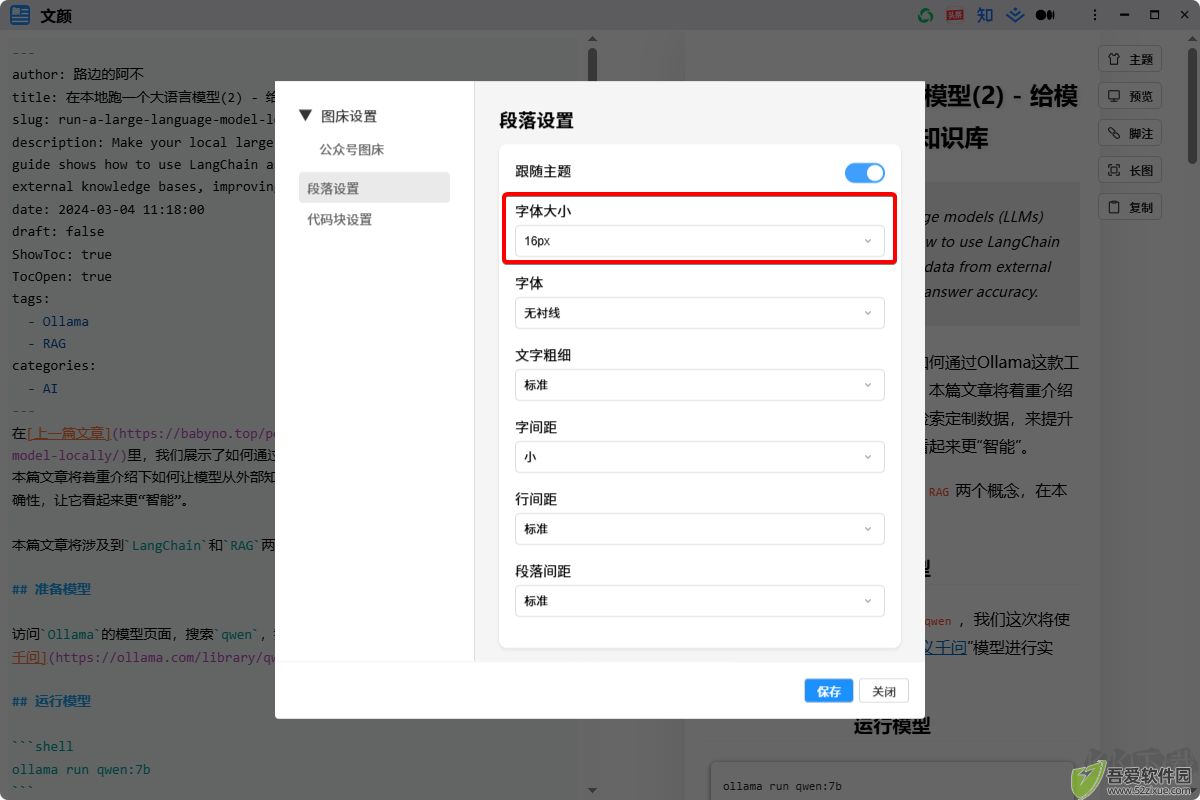Click the black Medium icon in title bar

pos(1045,15)
